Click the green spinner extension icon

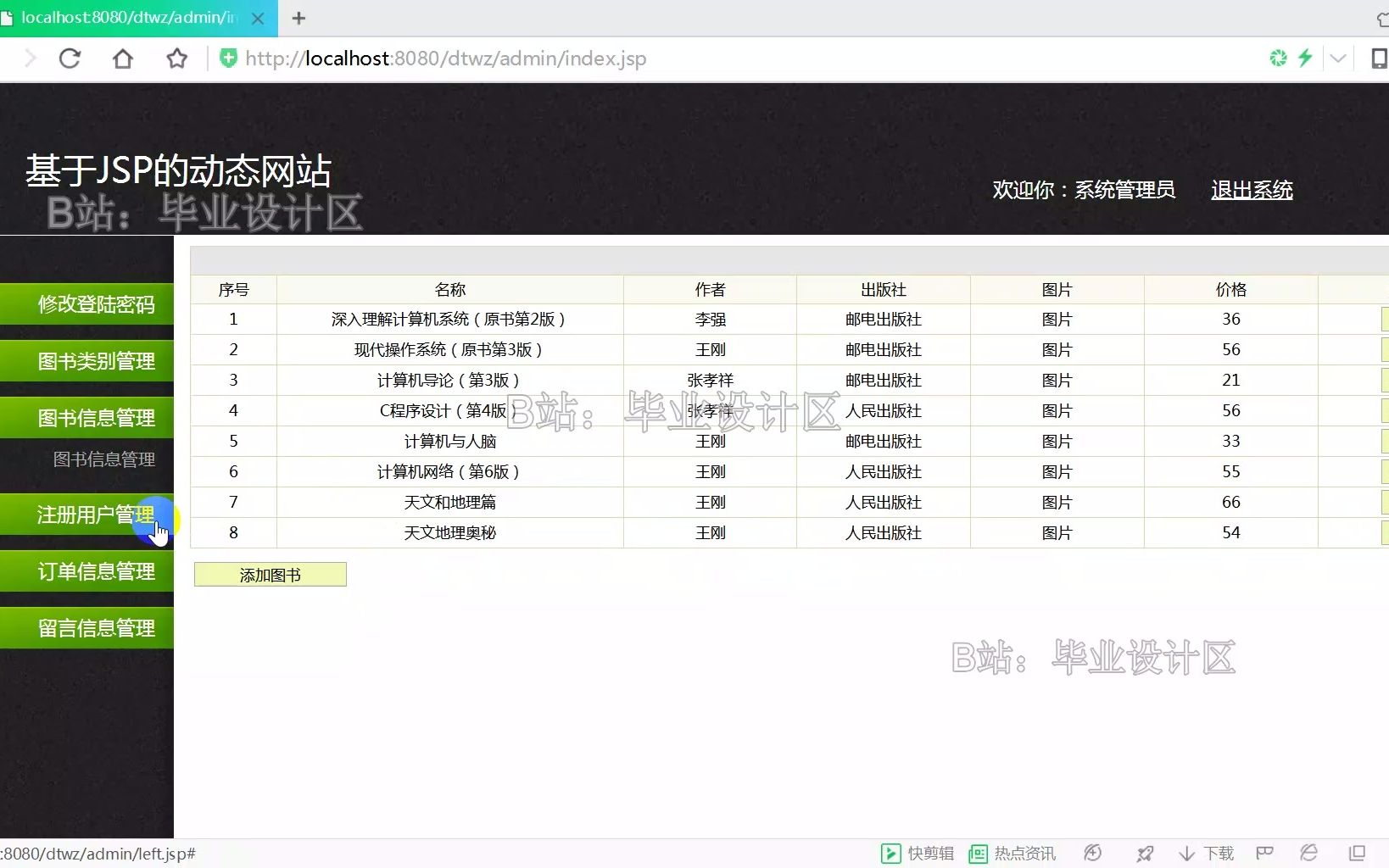click(1278, 58)
